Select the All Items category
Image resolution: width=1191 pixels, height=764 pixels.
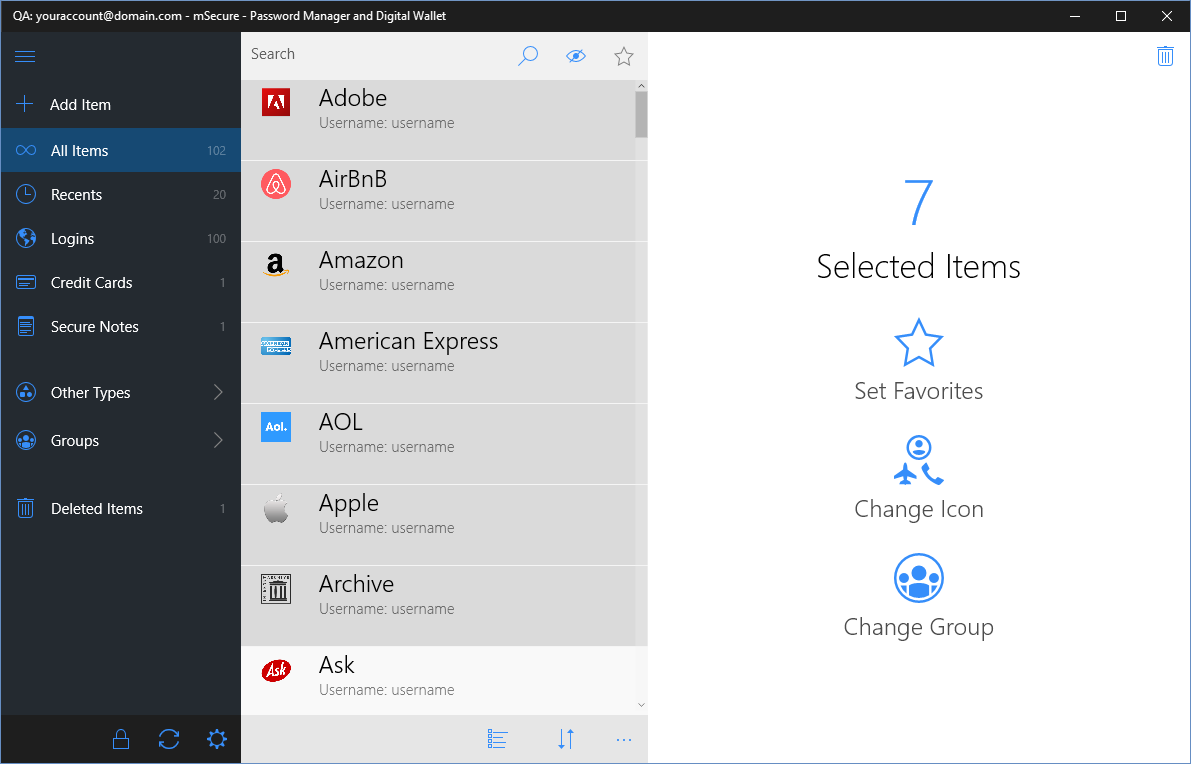pyautogui.click(x=121, y=150)
